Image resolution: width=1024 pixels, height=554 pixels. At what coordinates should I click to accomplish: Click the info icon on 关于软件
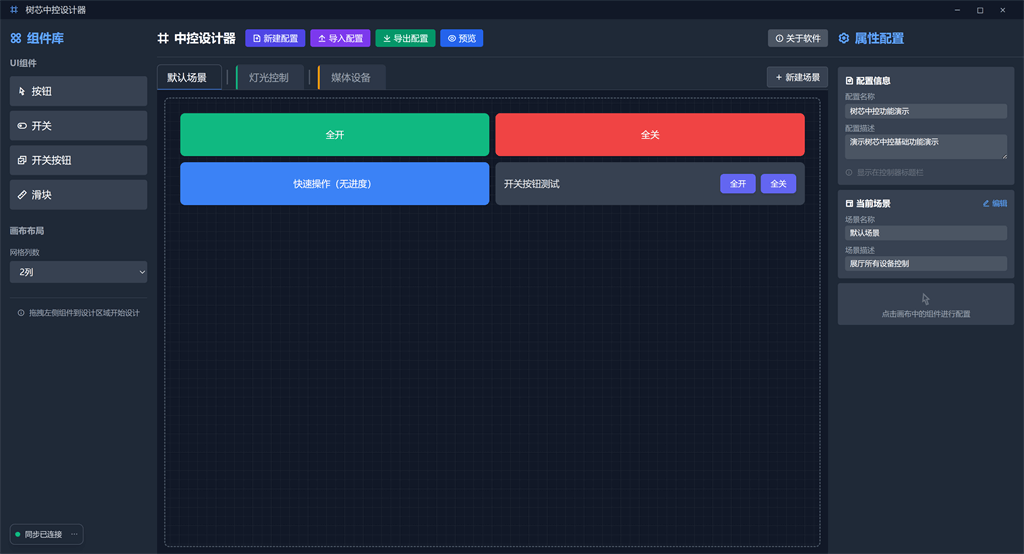(x=779, y=39)
